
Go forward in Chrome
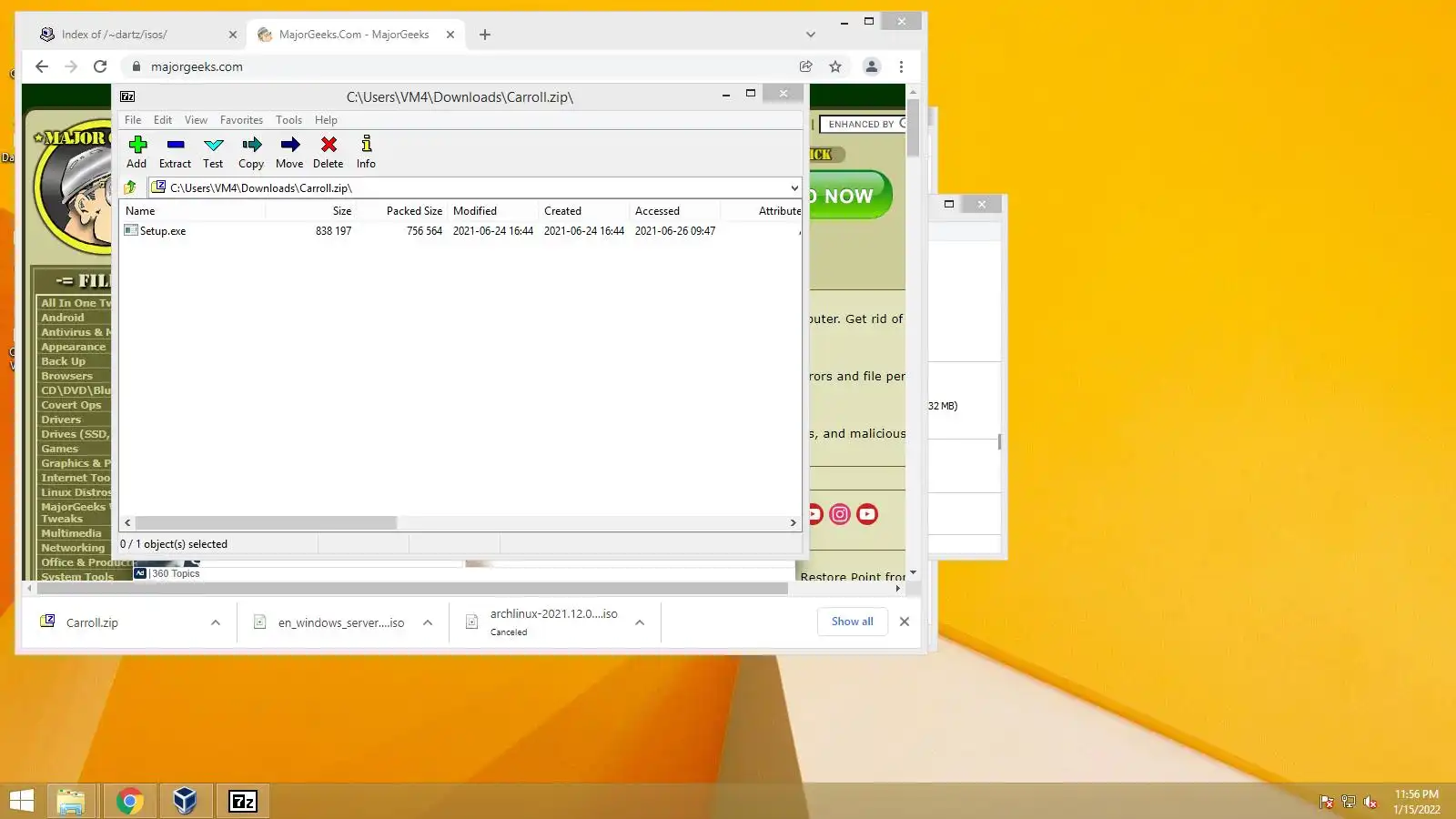click(x=71, y=66)
